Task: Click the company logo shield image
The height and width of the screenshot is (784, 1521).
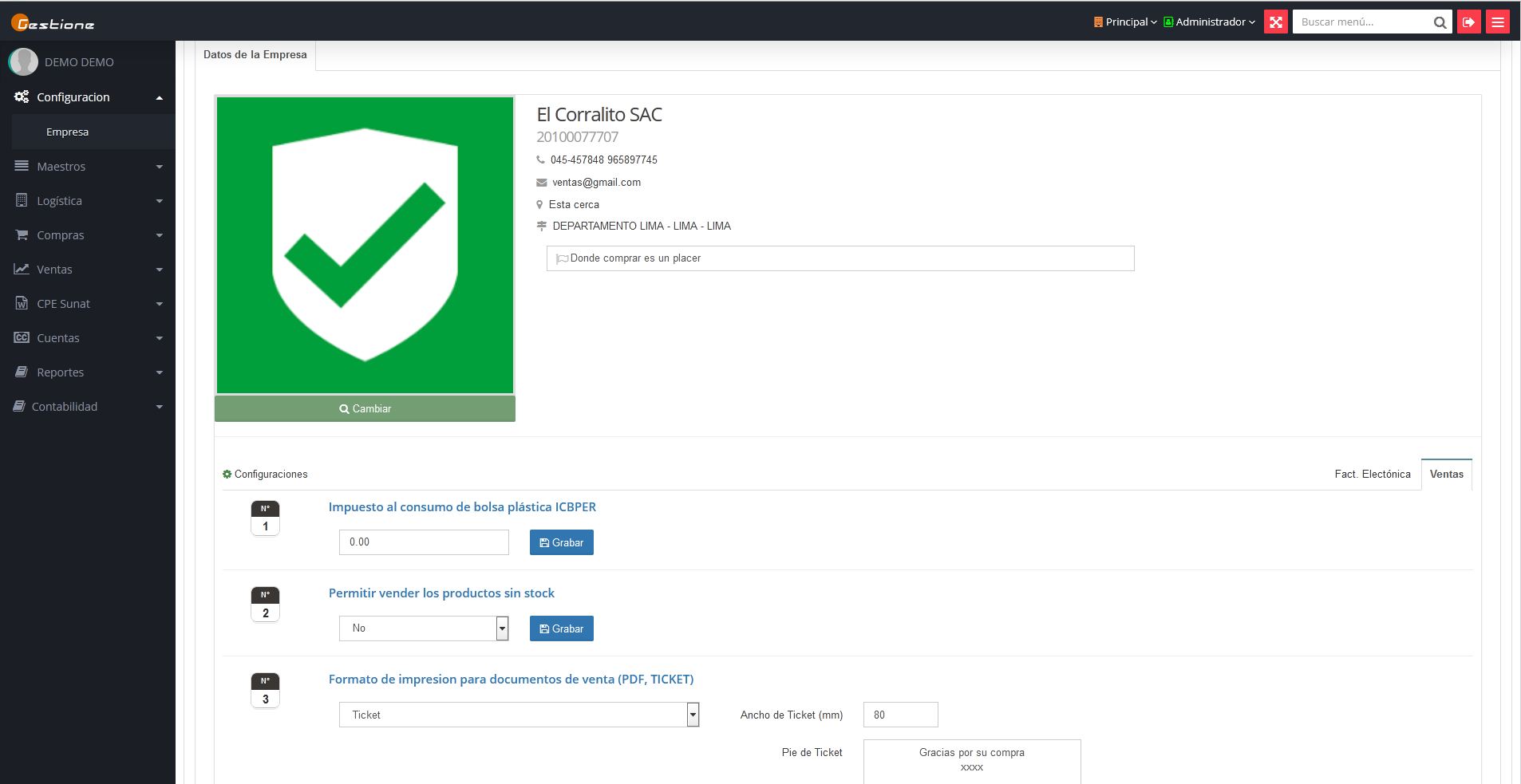Action: pyautogui.click(x=365, y=245)
